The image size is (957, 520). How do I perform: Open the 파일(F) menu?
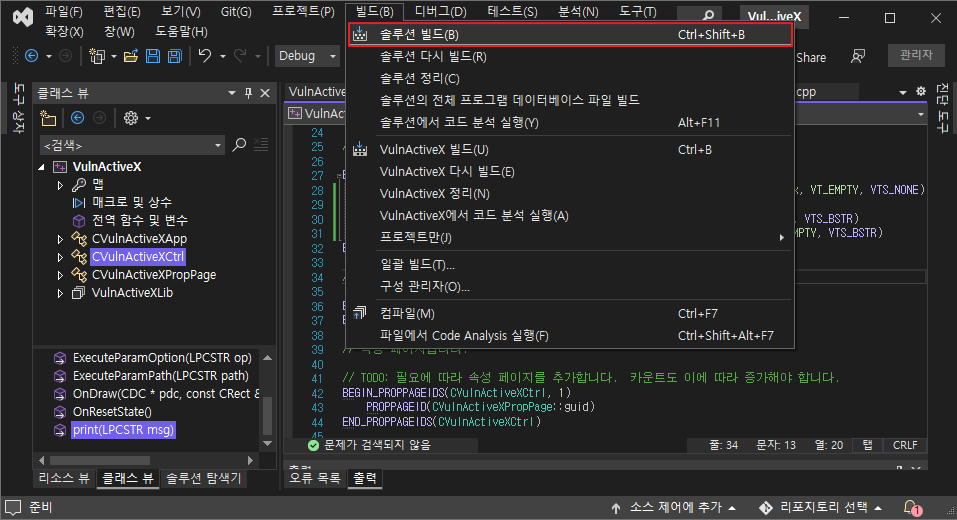point(63,12)
